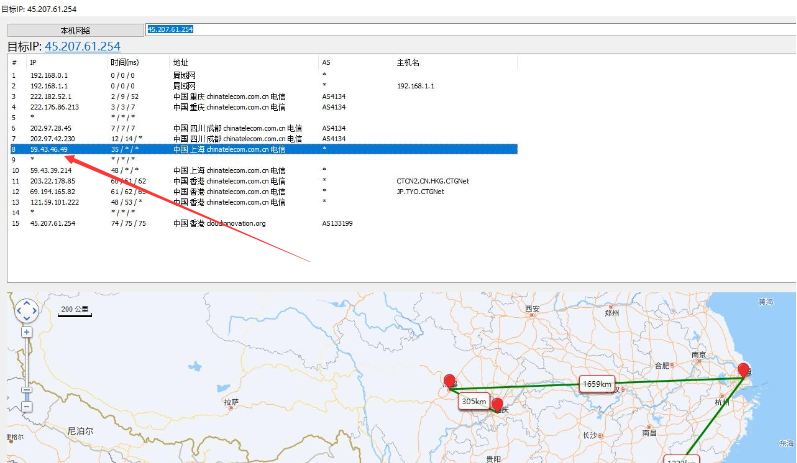797x463 pixels.
Task: Click AS133199 in hop 15 row
Action: tap(337, 223)
